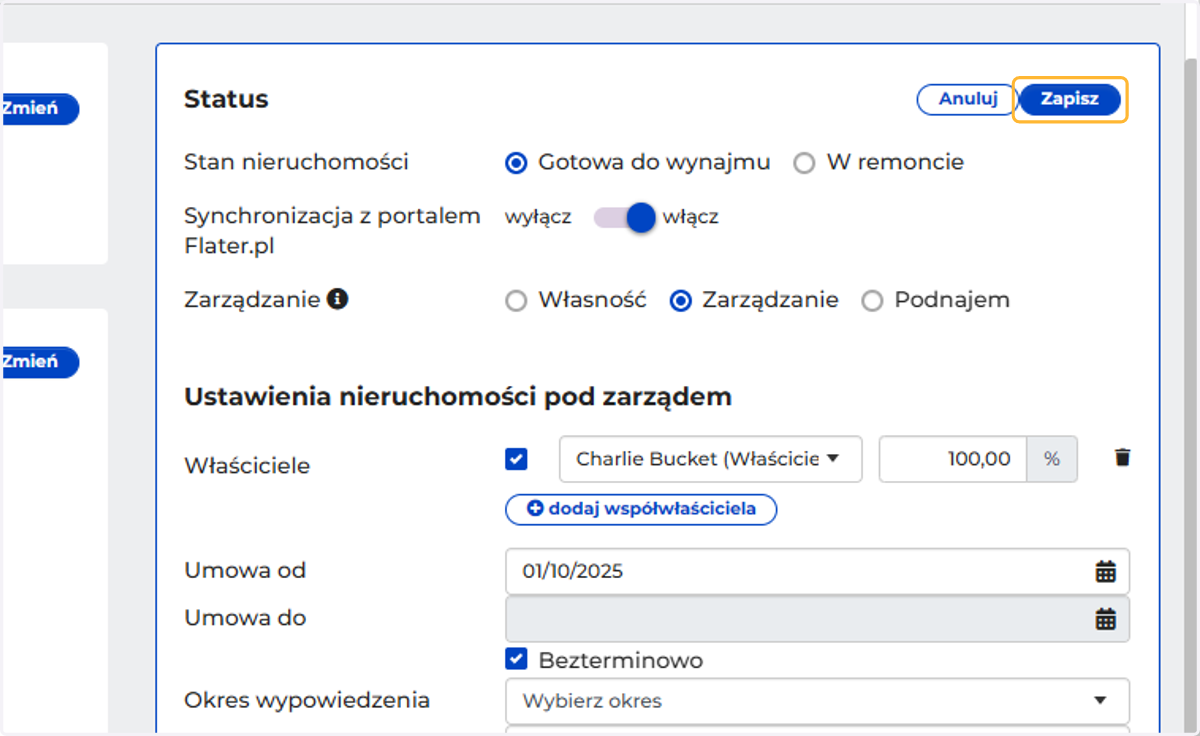Image resolution: width=1200 pixels, height=736 pixels.
Task: Toggle Flater.pl synchronization switch
Action: 625,217
